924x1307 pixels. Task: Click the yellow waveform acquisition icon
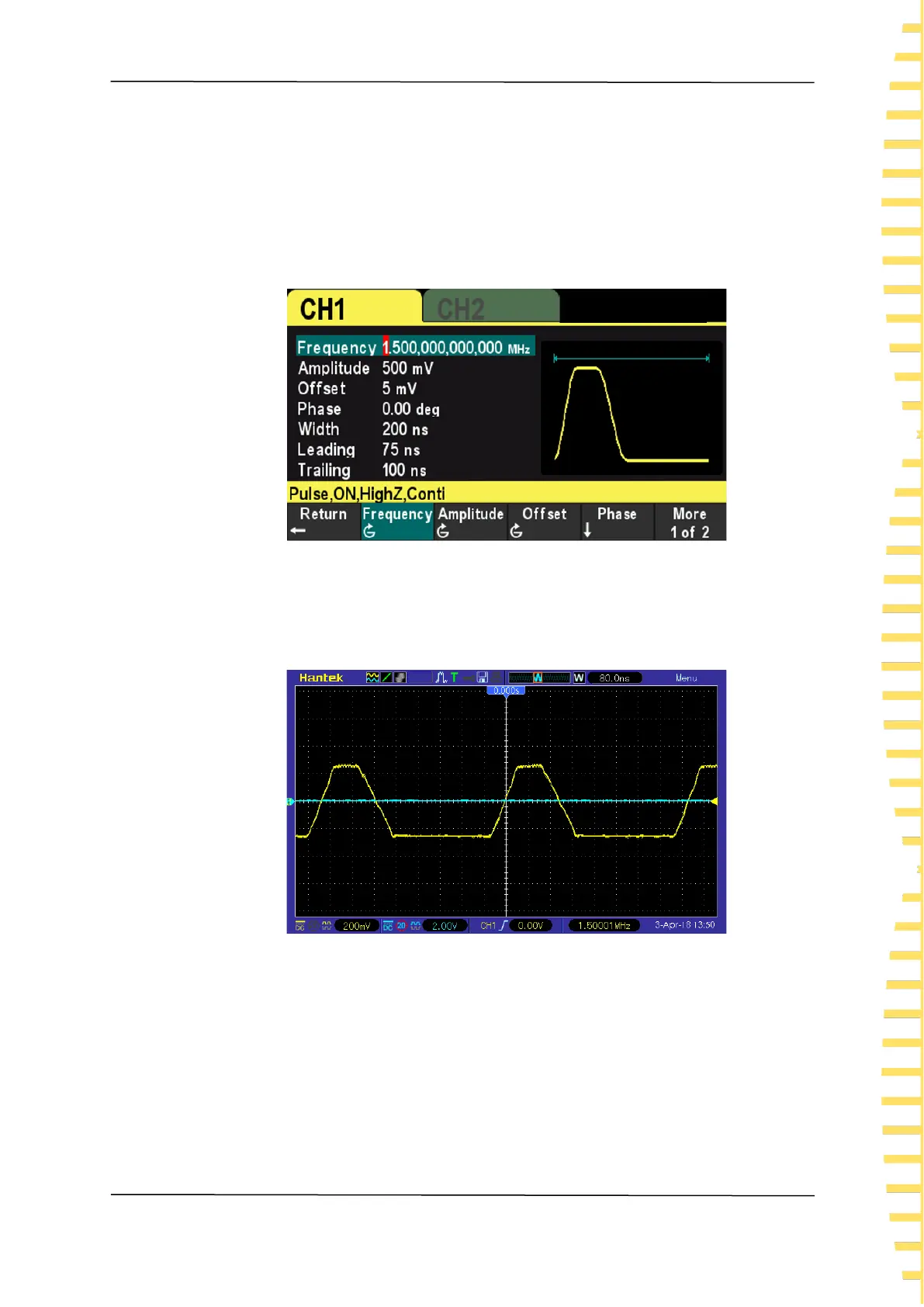pos(372,678)
